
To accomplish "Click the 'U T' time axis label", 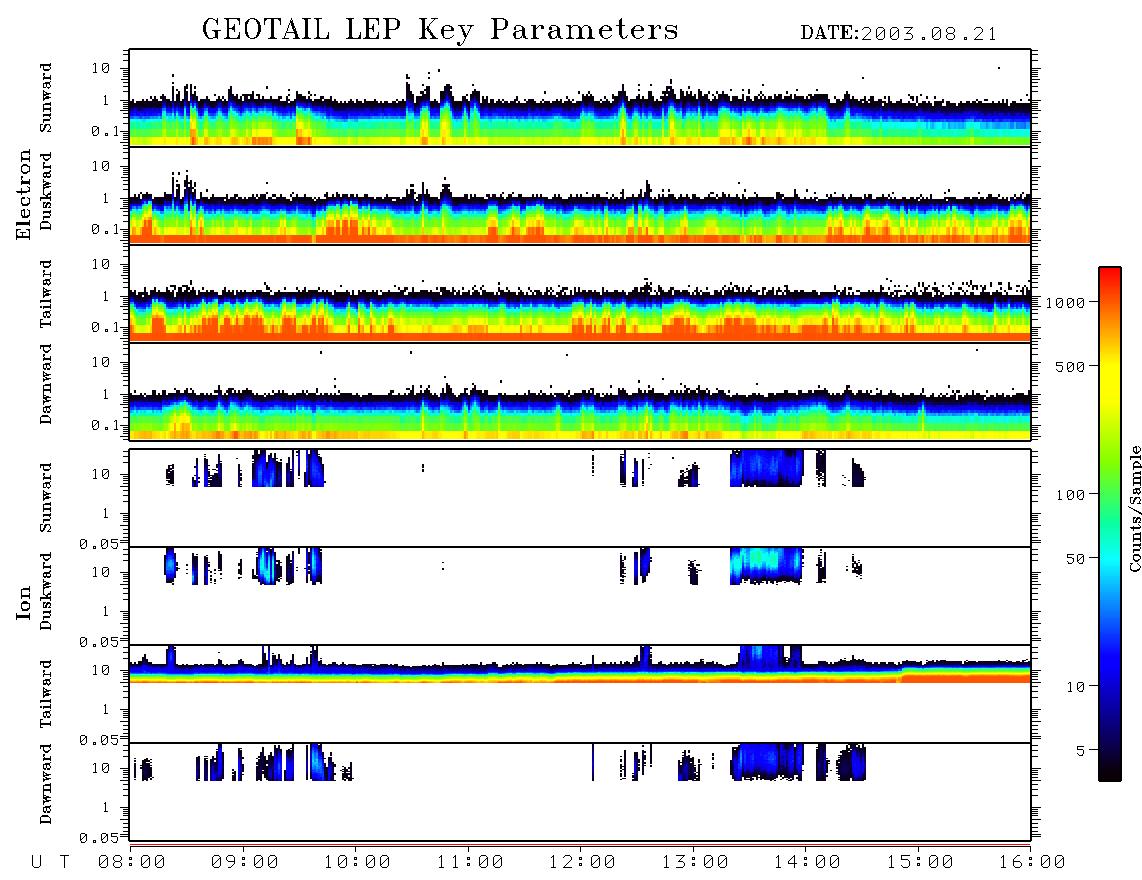I will coord(50,862).
